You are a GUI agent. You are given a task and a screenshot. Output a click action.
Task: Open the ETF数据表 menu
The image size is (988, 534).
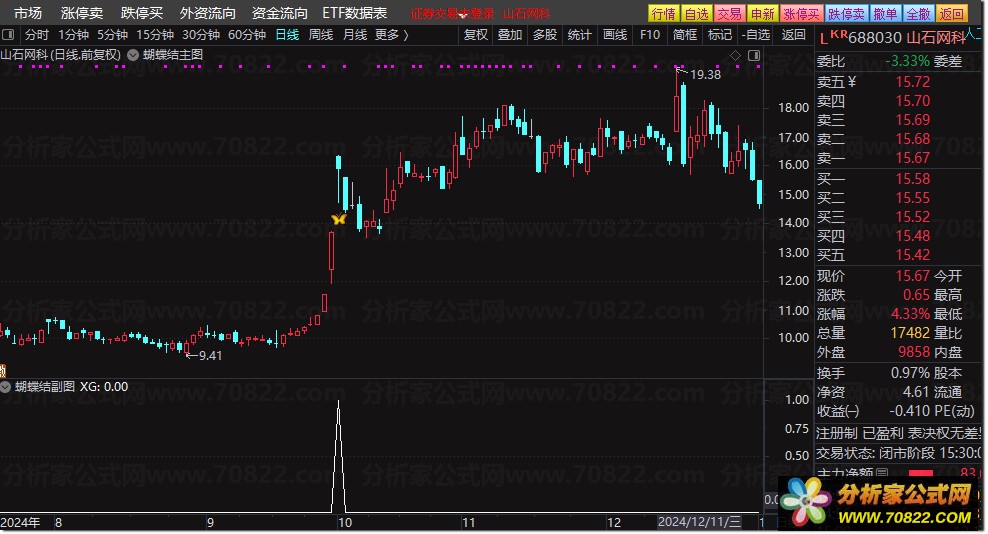coord(355,13)
